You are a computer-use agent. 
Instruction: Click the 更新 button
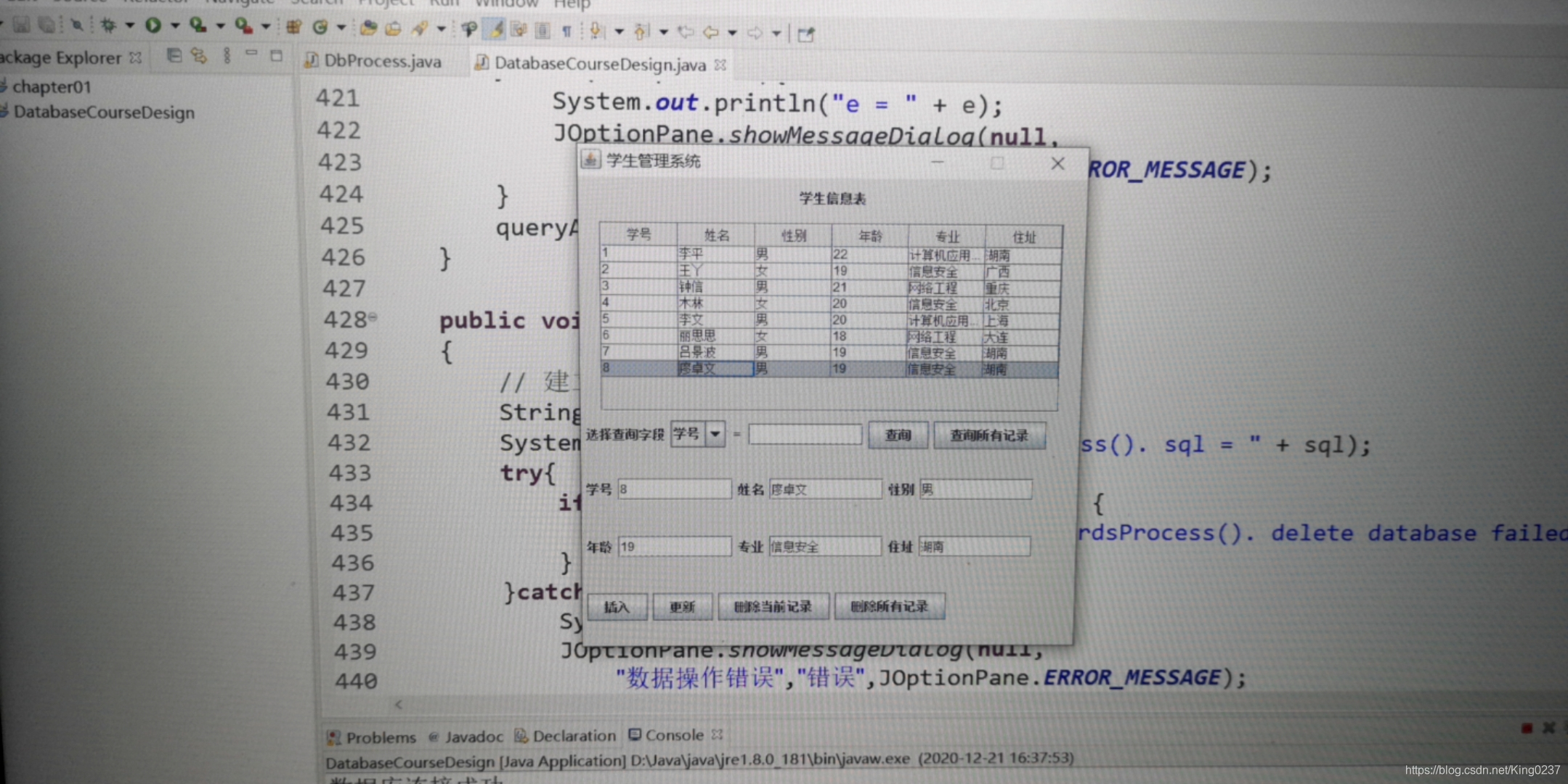[681, 606]
